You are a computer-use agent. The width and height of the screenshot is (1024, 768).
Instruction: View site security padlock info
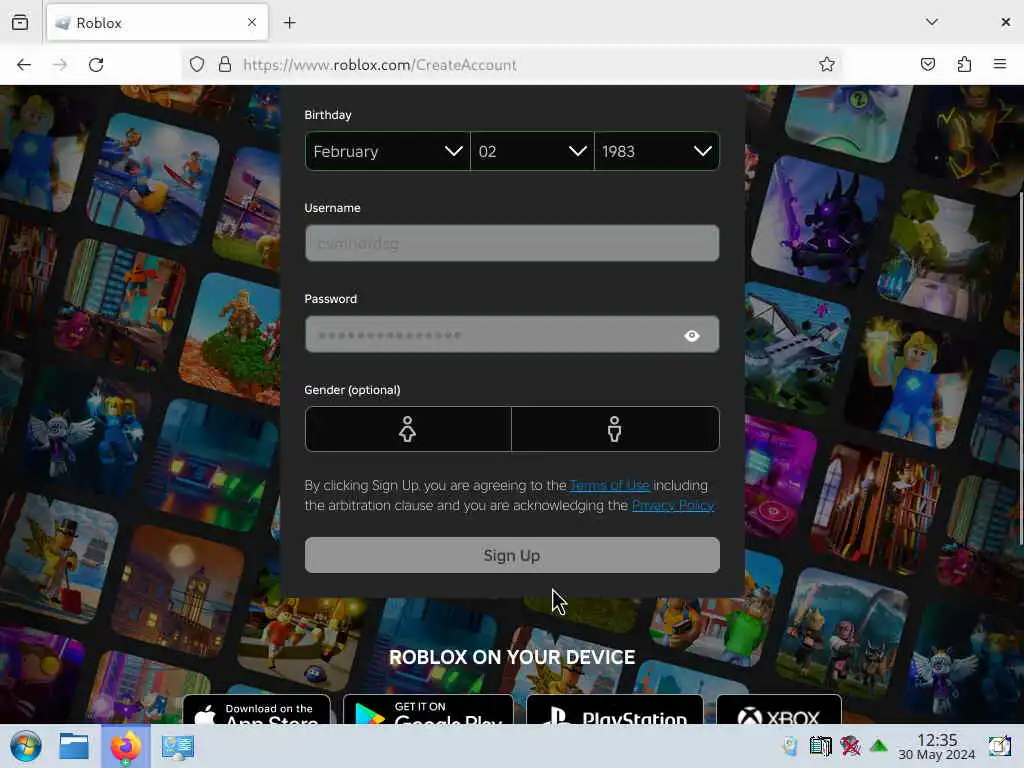pos(225,65)
